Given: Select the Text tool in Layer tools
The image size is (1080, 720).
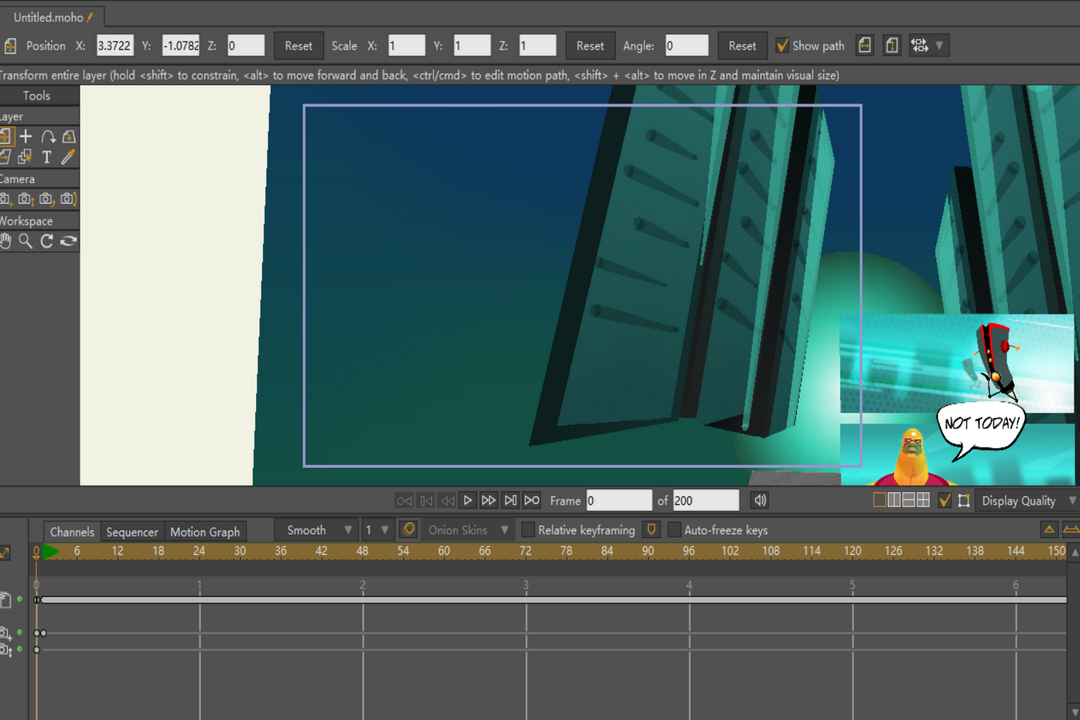Looking at the screenshot, I should pos(47,157).
